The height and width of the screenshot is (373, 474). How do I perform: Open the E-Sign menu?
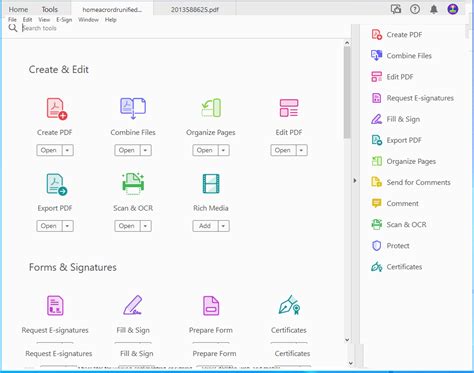[64, 20]
